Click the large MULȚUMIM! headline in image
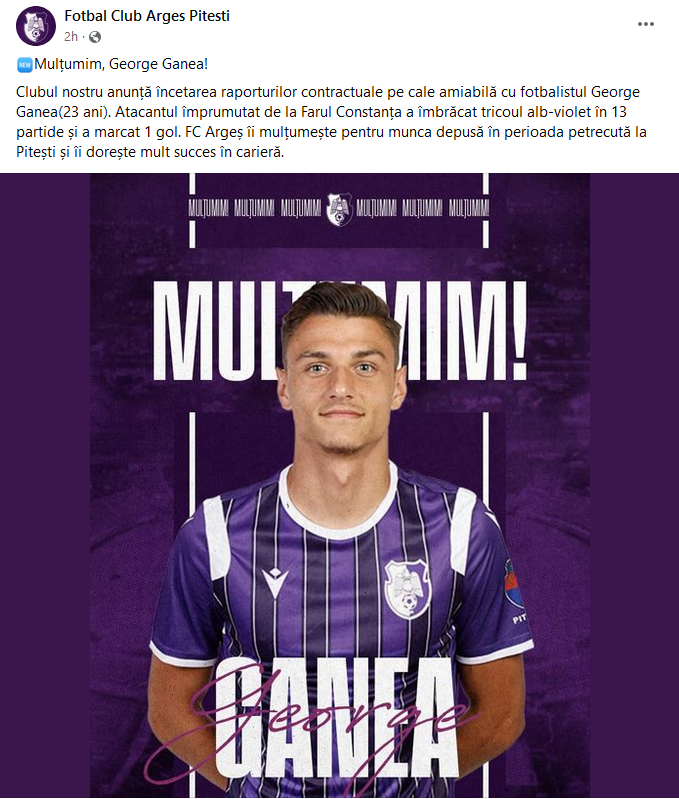Screen dimensions: 679x799 tap(340, 331)
